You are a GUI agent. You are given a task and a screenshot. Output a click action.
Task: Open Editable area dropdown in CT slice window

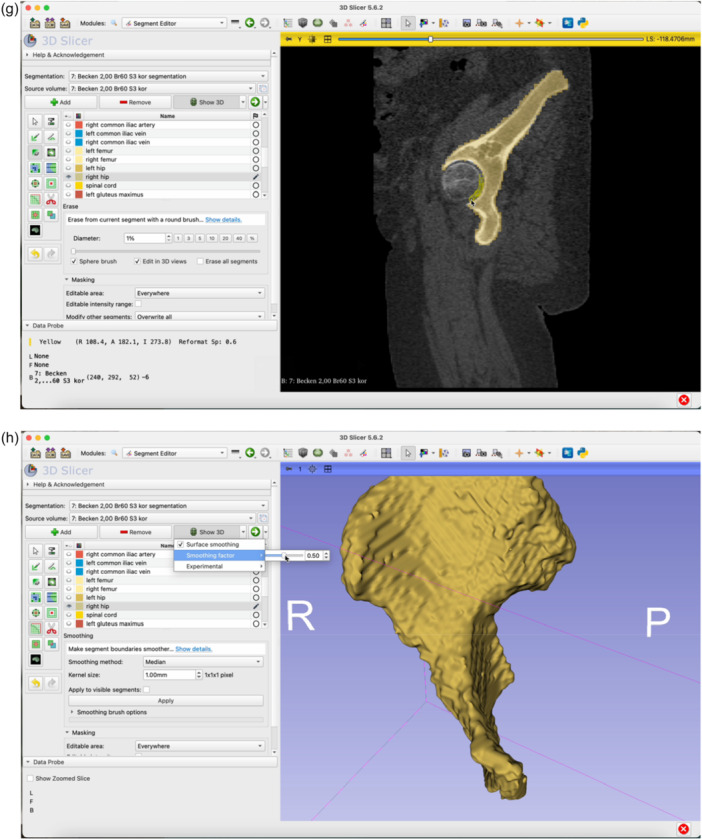200,293
